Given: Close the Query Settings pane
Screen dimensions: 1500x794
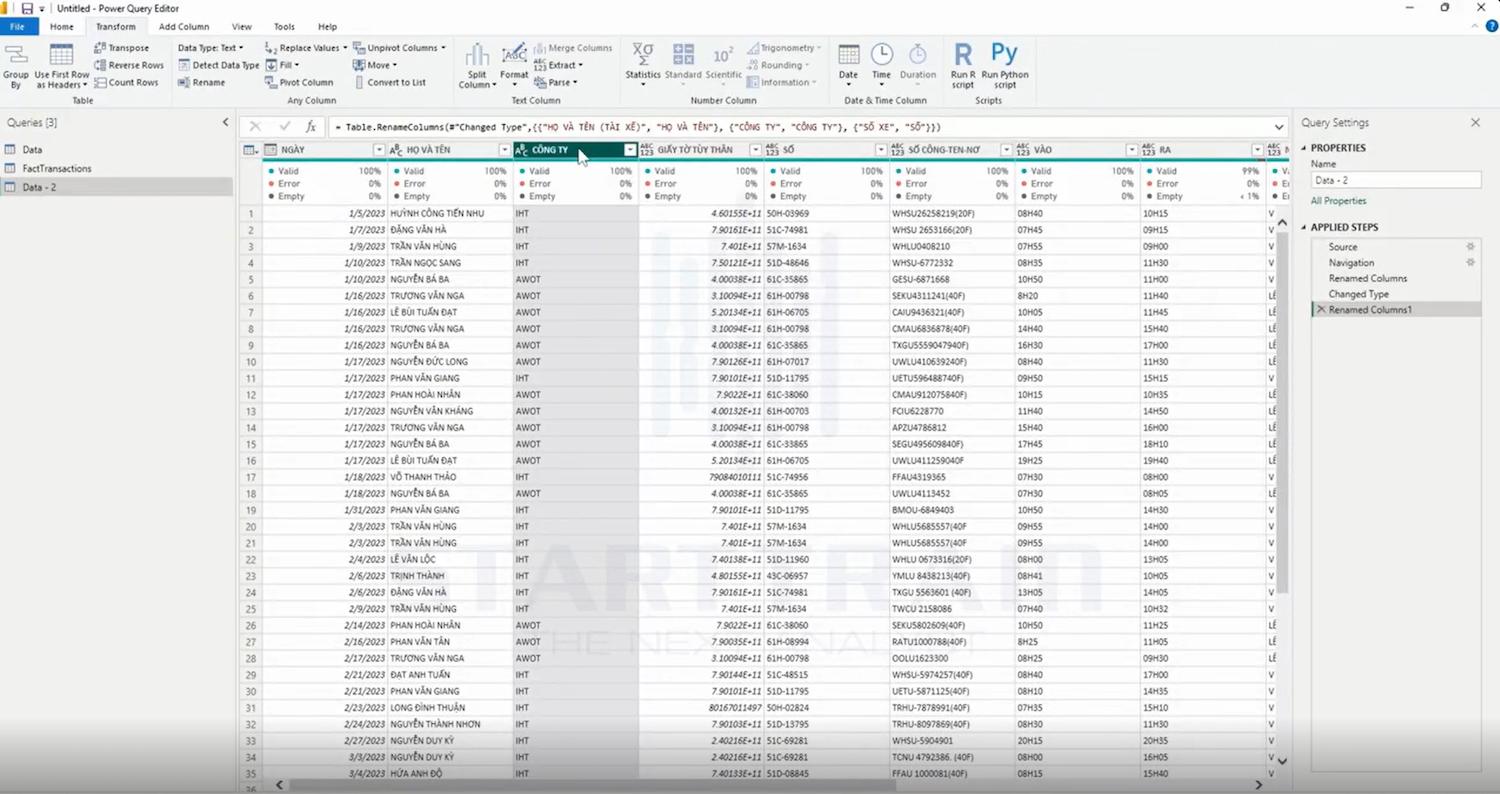Looking at the screenshot, I should (x=1475, y=122).
